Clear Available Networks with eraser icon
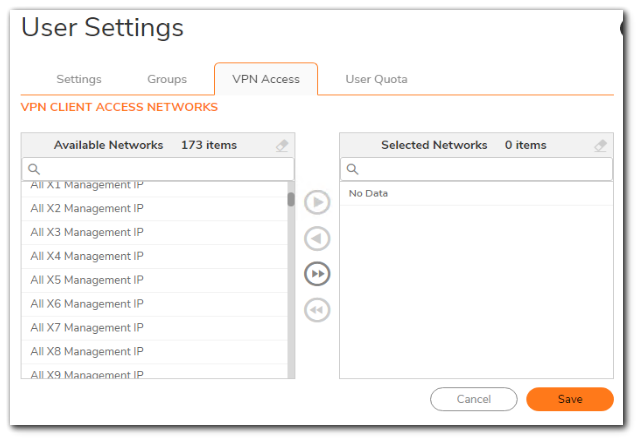The width and height of the screenshot is (641, 443). pos(283,146)
